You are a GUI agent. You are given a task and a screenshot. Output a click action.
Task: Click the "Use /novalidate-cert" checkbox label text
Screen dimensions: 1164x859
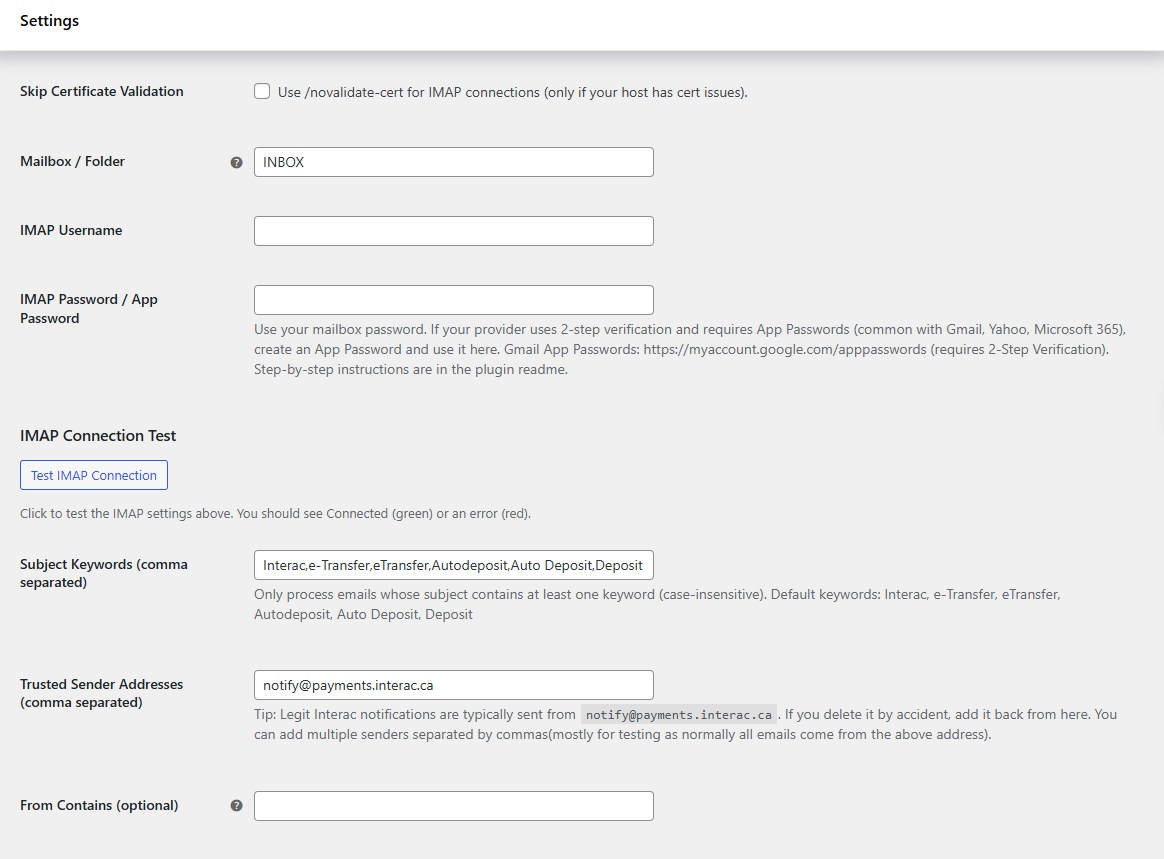point(512,92)
